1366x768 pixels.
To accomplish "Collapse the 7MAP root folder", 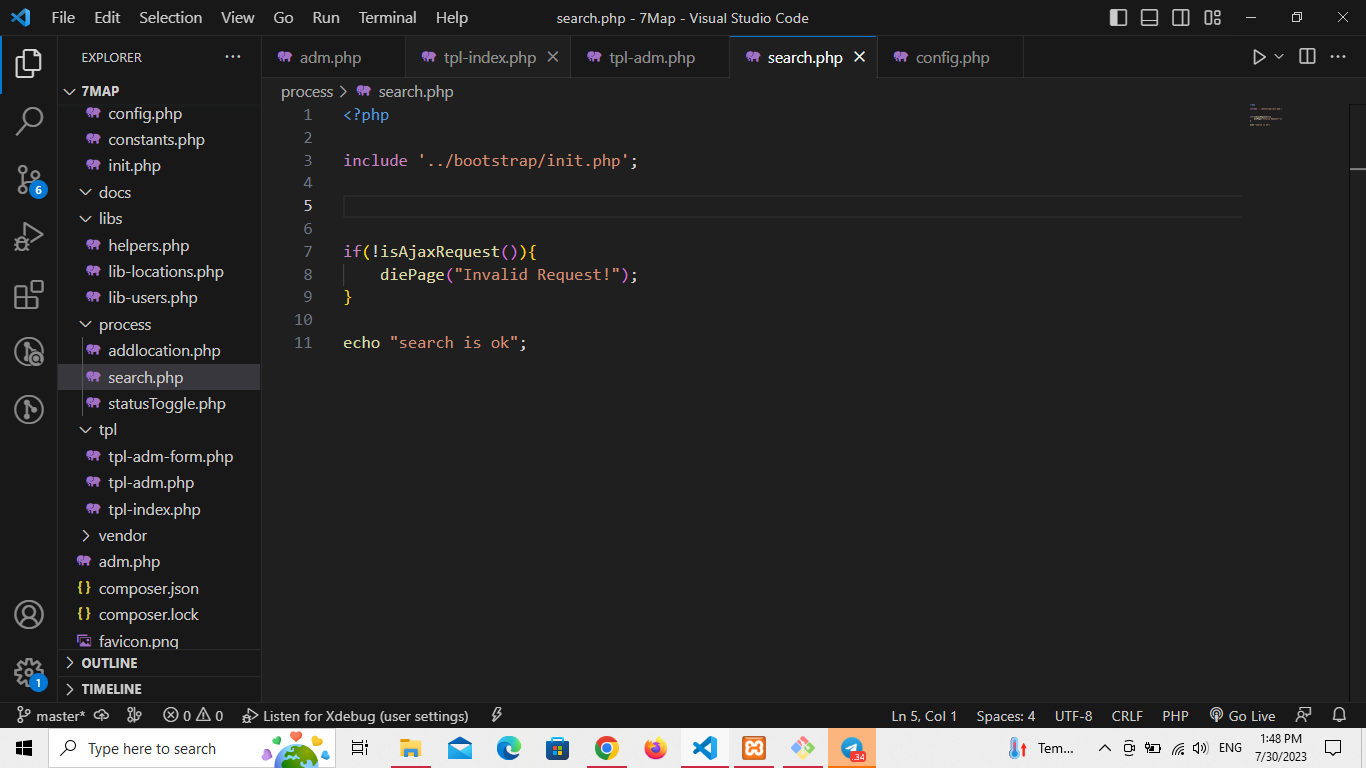I will coord(159,91).
